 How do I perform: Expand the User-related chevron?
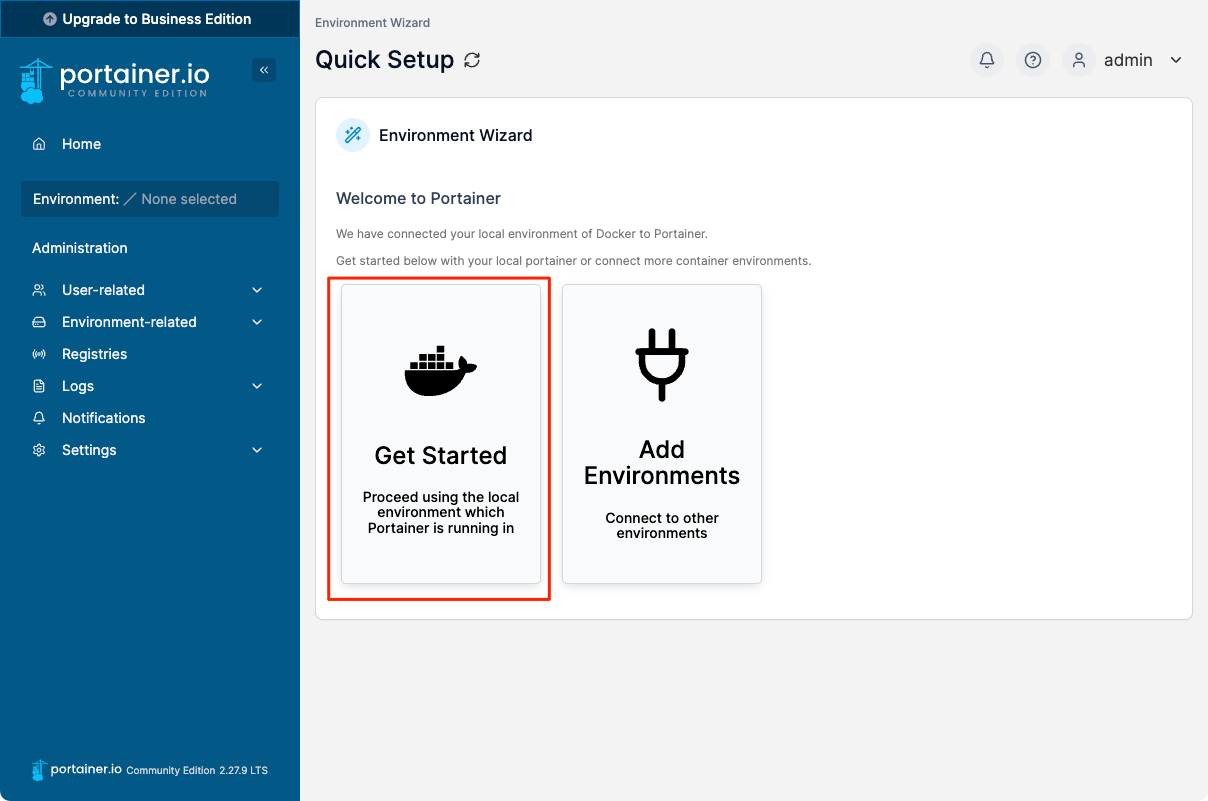257,290
